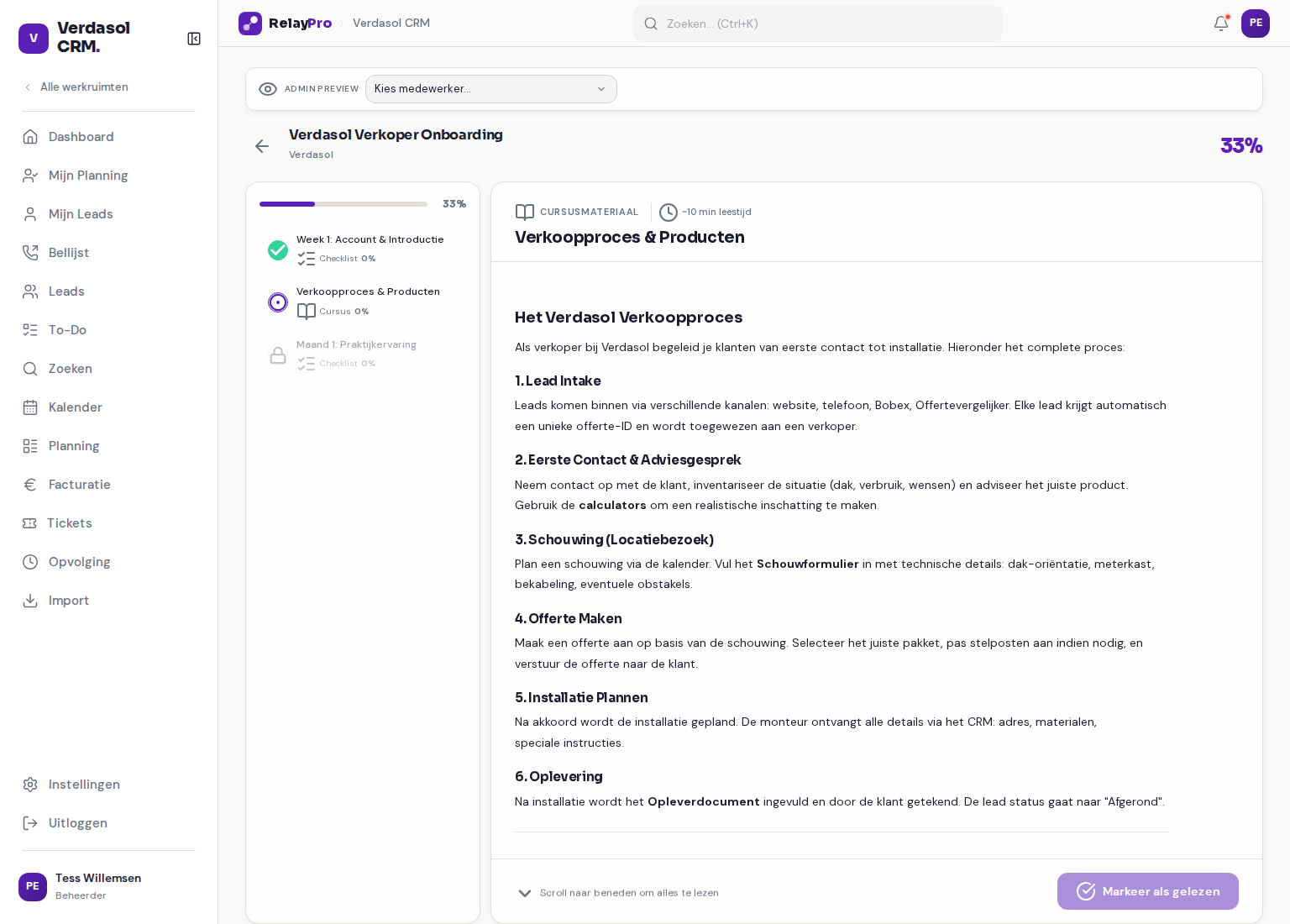The height and width of the screenshot is (924, 1290).
Task: Click the bold word calculators
Action: point(612,506)
